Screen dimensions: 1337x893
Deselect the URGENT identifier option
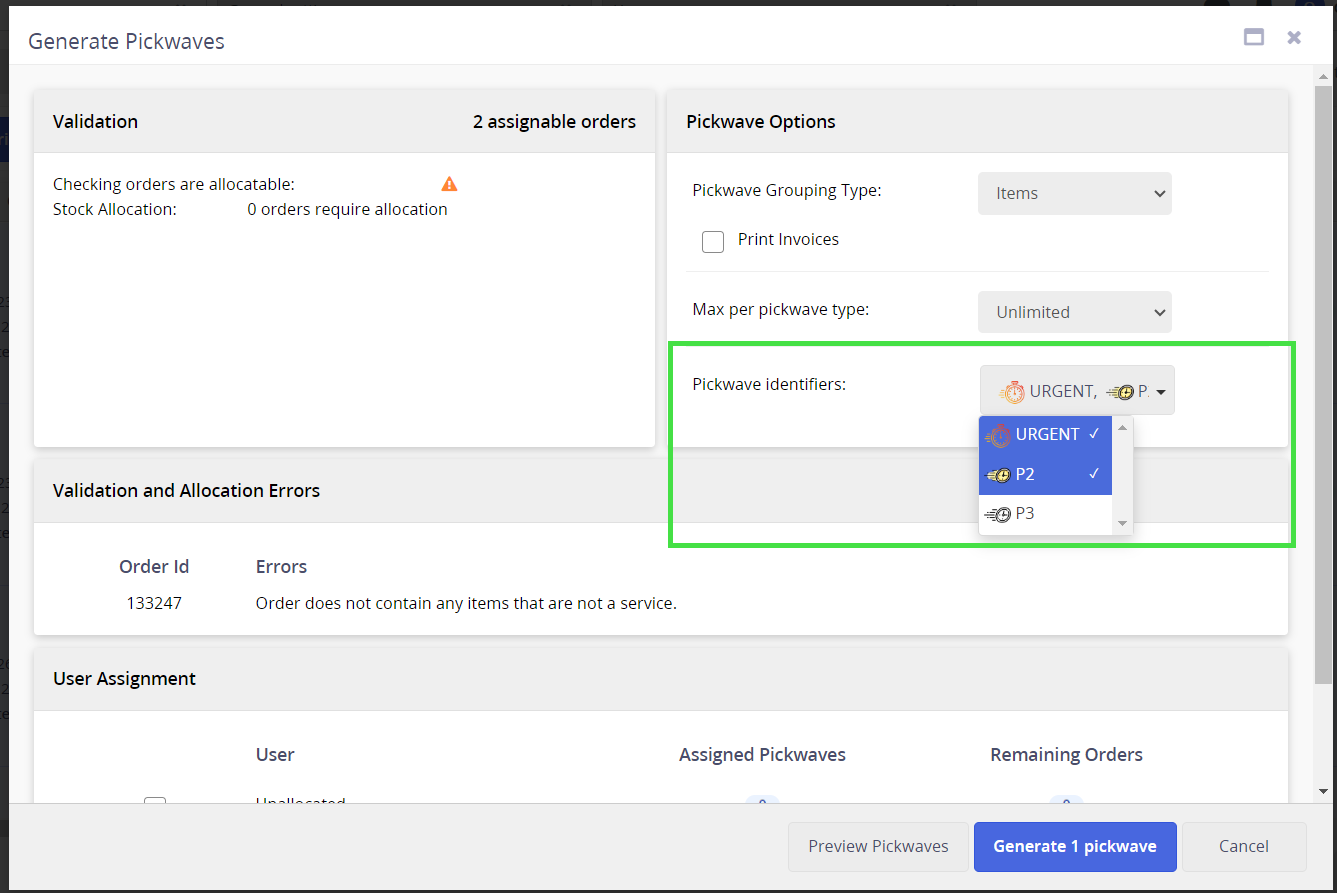click(x=1046, y=435)
